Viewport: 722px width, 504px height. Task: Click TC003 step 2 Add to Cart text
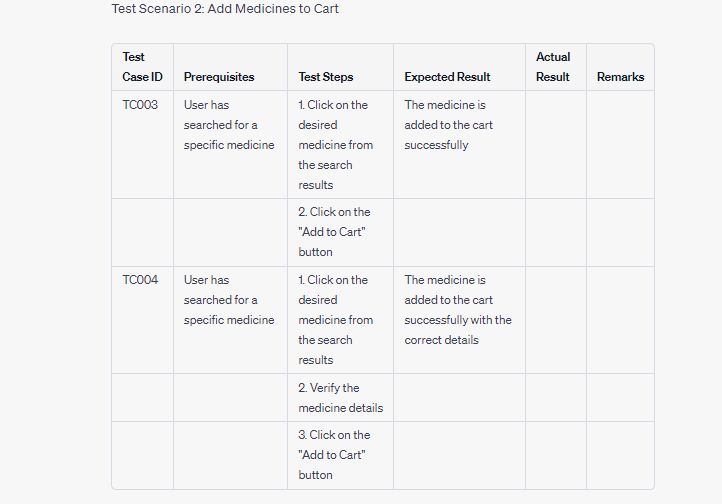334,232
